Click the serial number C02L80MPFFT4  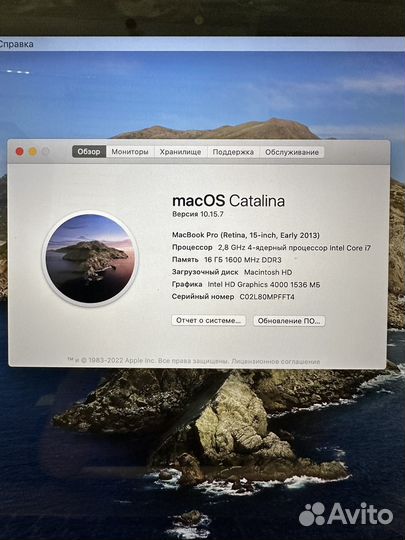(x=267, y=297)
